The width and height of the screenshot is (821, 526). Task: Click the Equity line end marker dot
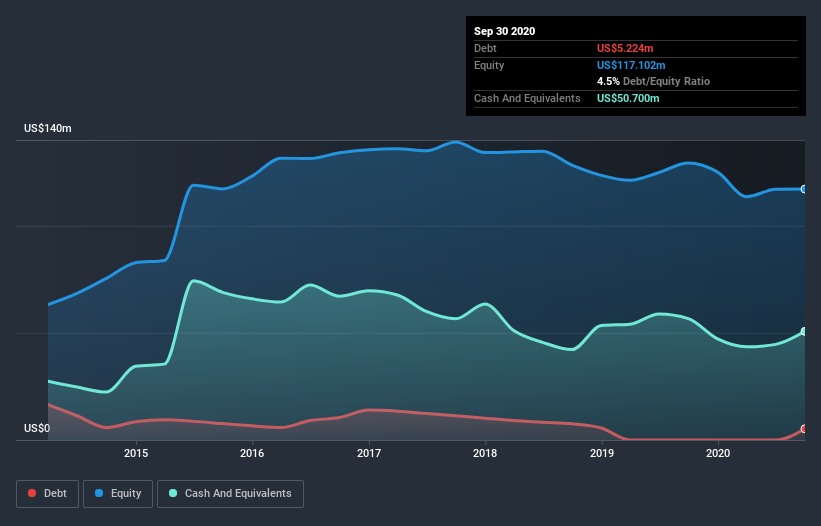click(804, 189)
